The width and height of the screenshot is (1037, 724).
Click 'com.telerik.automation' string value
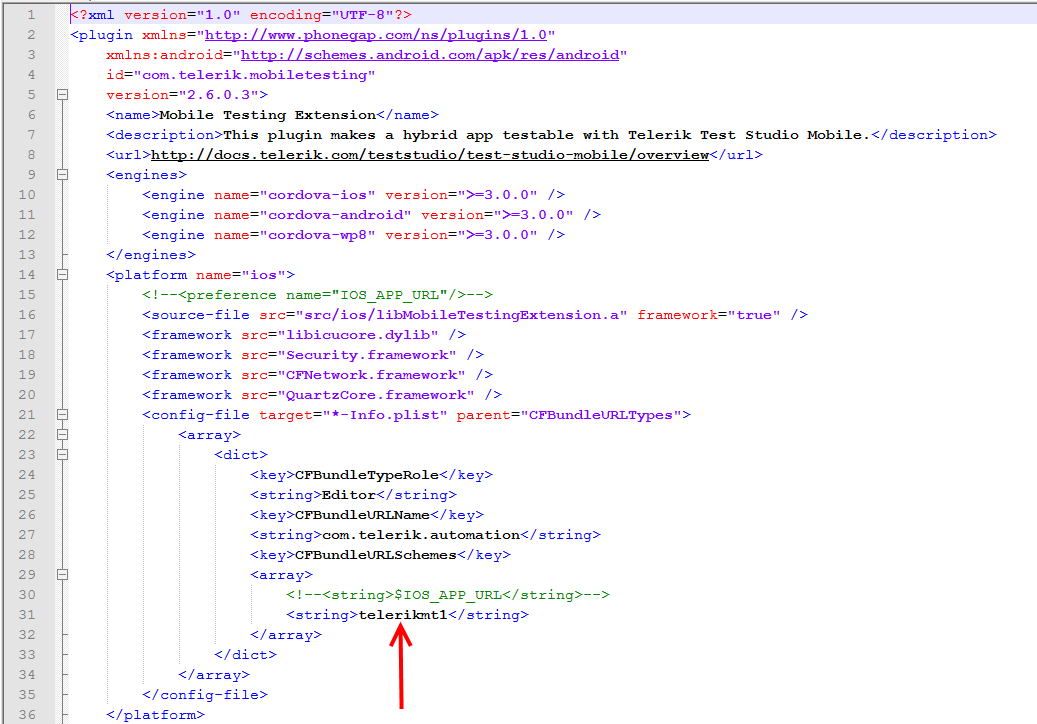point(421,534)
